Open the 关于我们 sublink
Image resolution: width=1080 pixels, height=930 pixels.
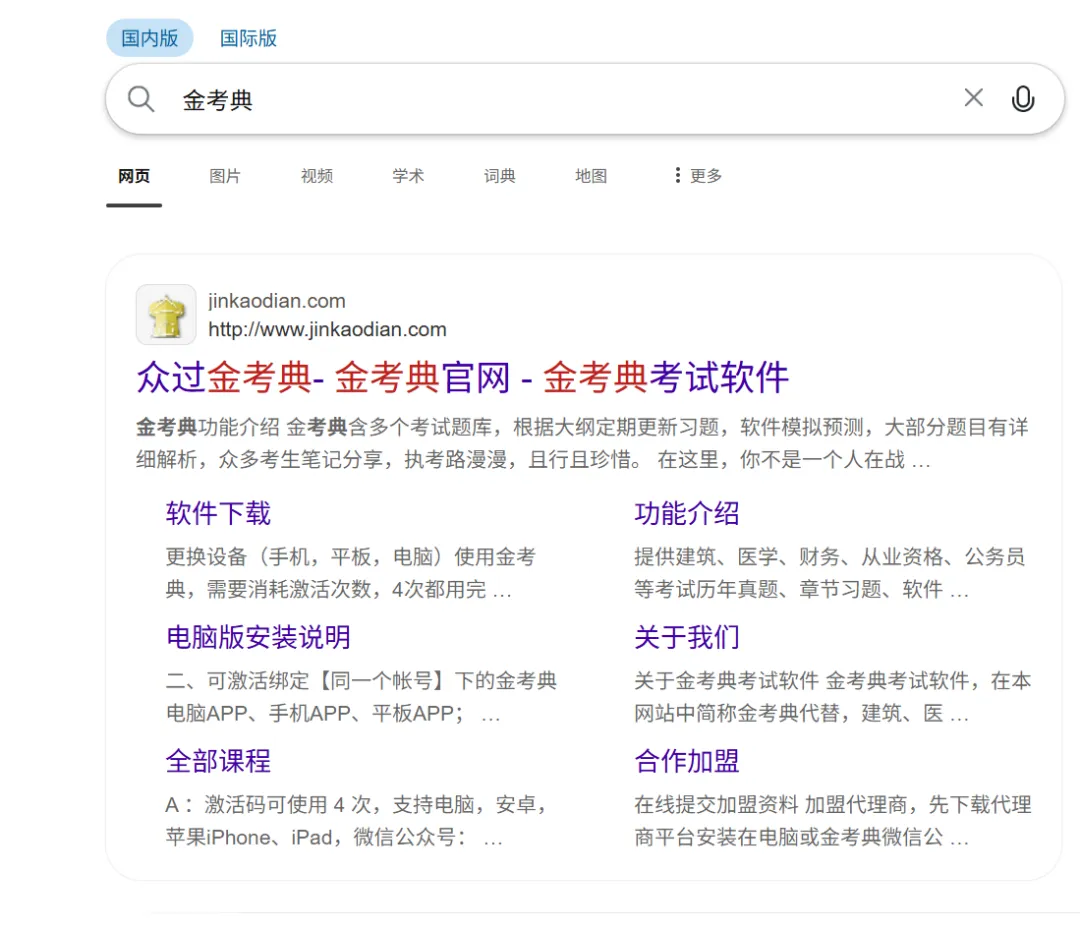coord(687,637)
